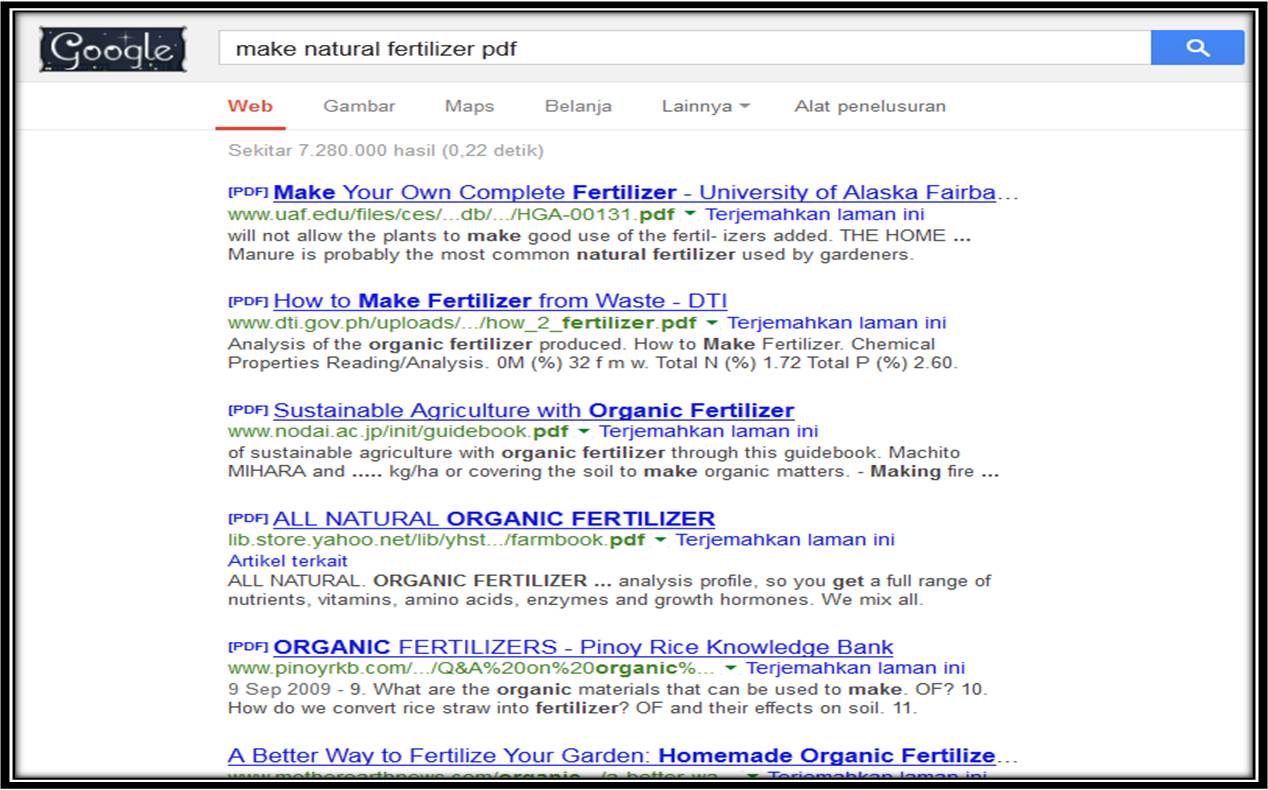The height and width of the screenshot is (790, 1268).
Task: Go to the Belanja tab
Action: 578,106
